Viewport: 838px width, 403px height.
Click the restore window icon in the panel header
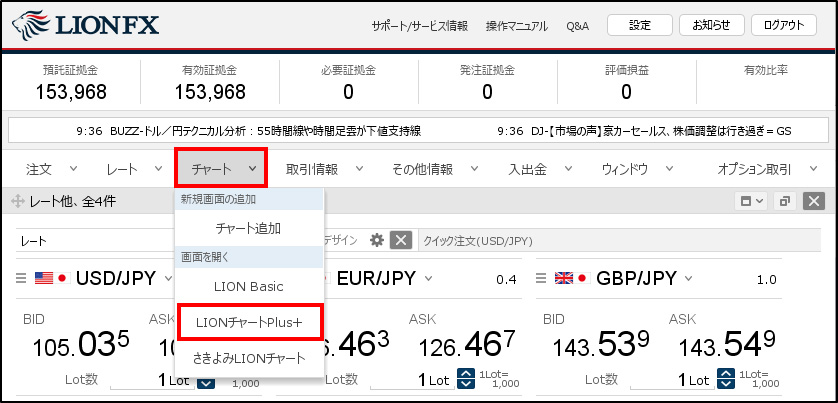click(785, 201)
